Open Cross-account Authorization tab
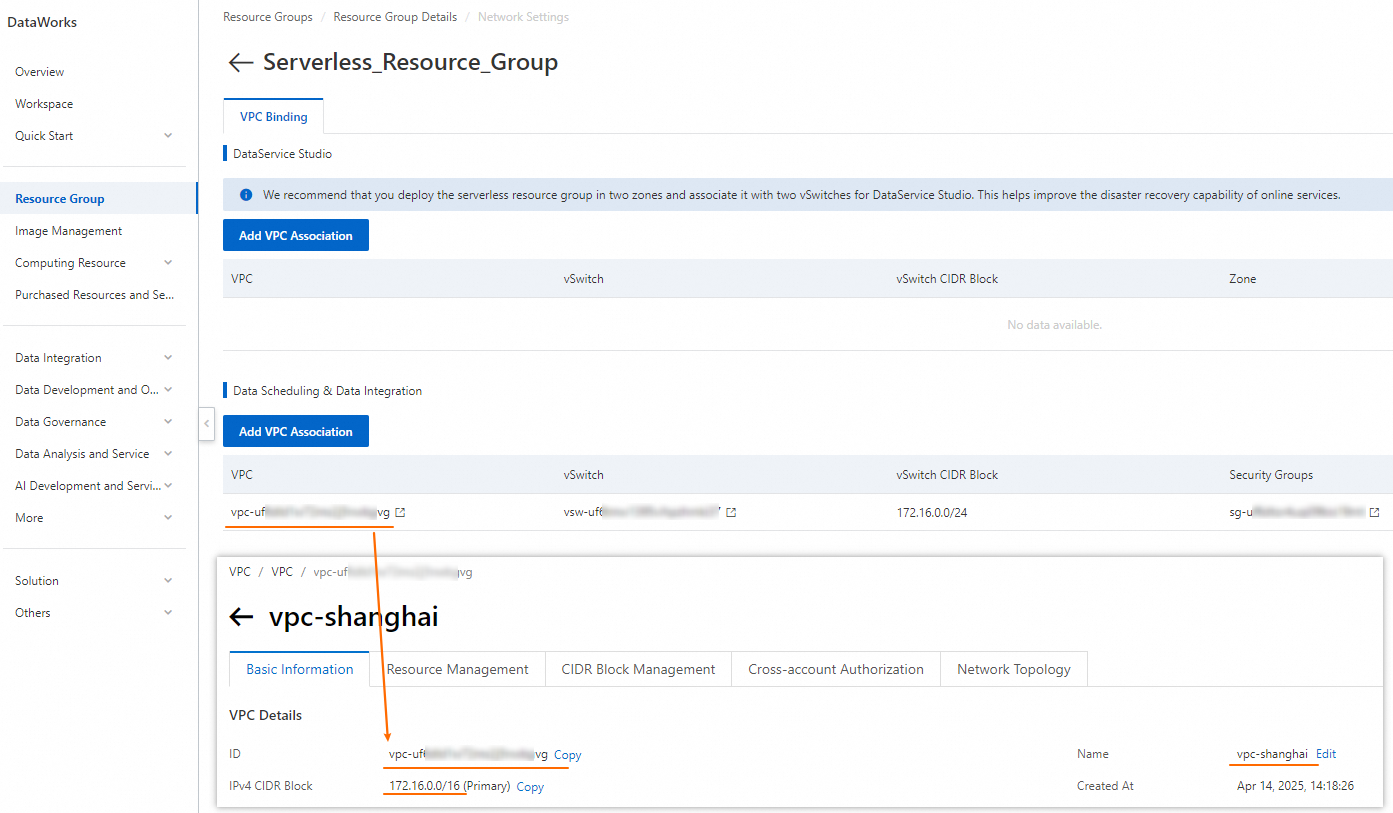Screen dimensions: 1393x813 836,669
